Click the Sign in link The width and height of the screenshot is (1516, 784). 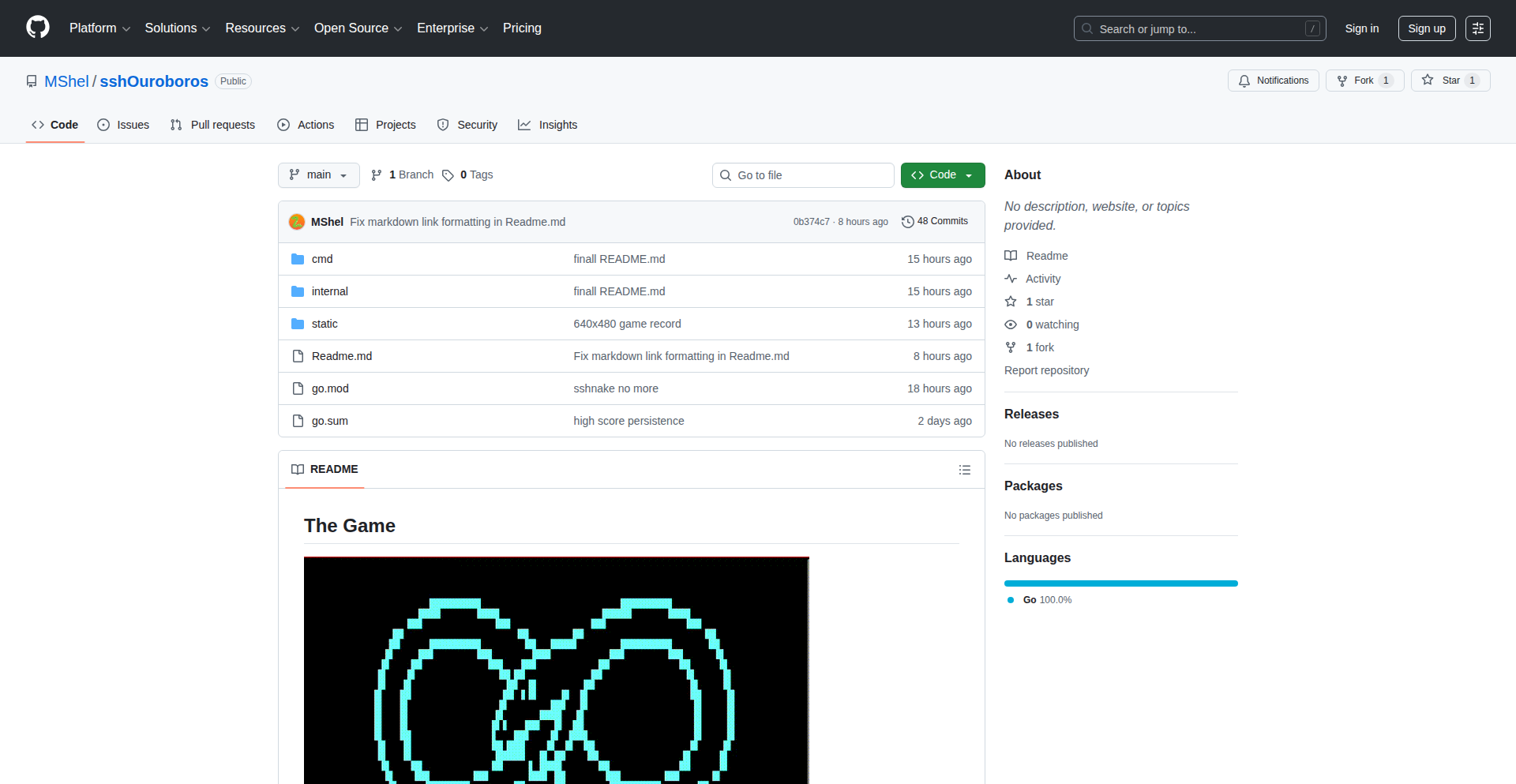click(1361, 28)
